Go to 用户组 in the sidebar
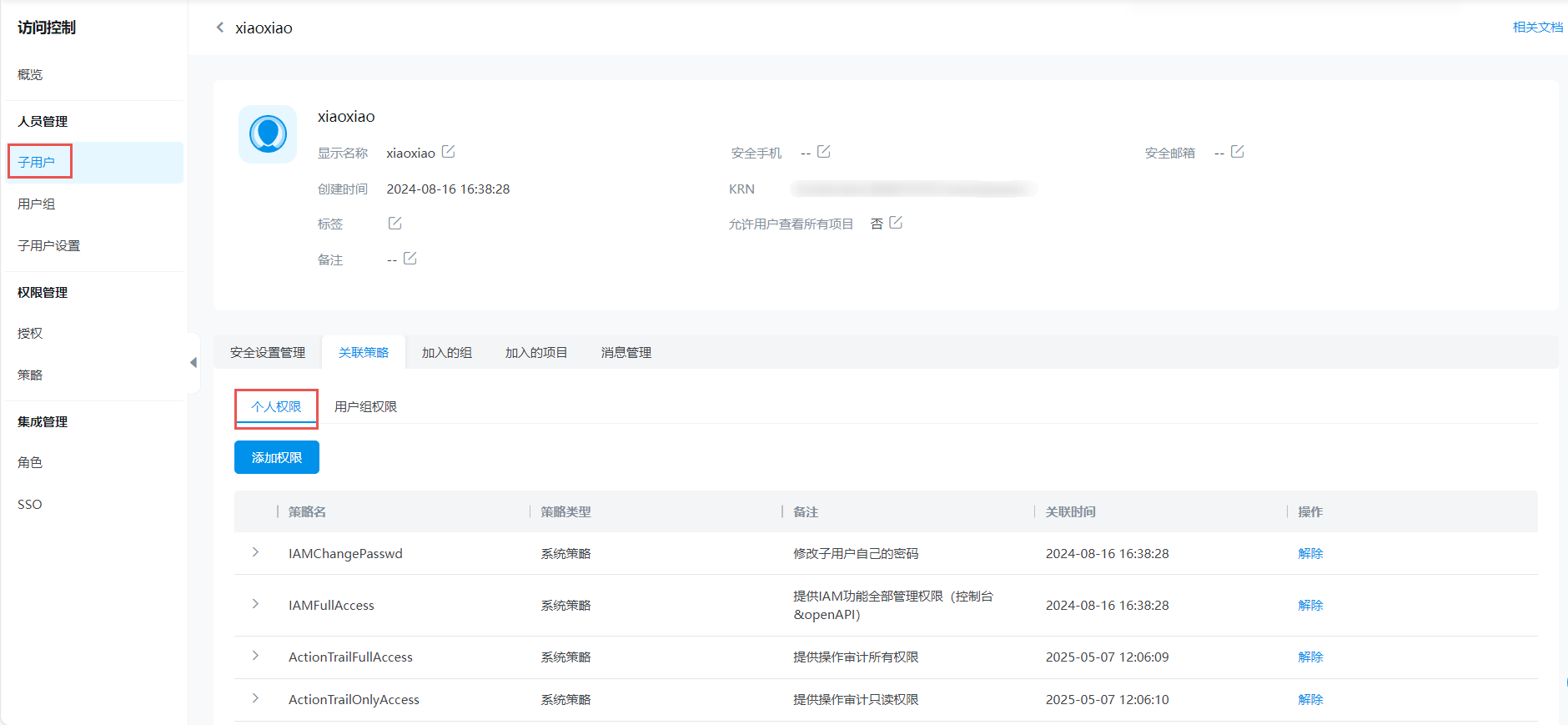 click(37, 204)
